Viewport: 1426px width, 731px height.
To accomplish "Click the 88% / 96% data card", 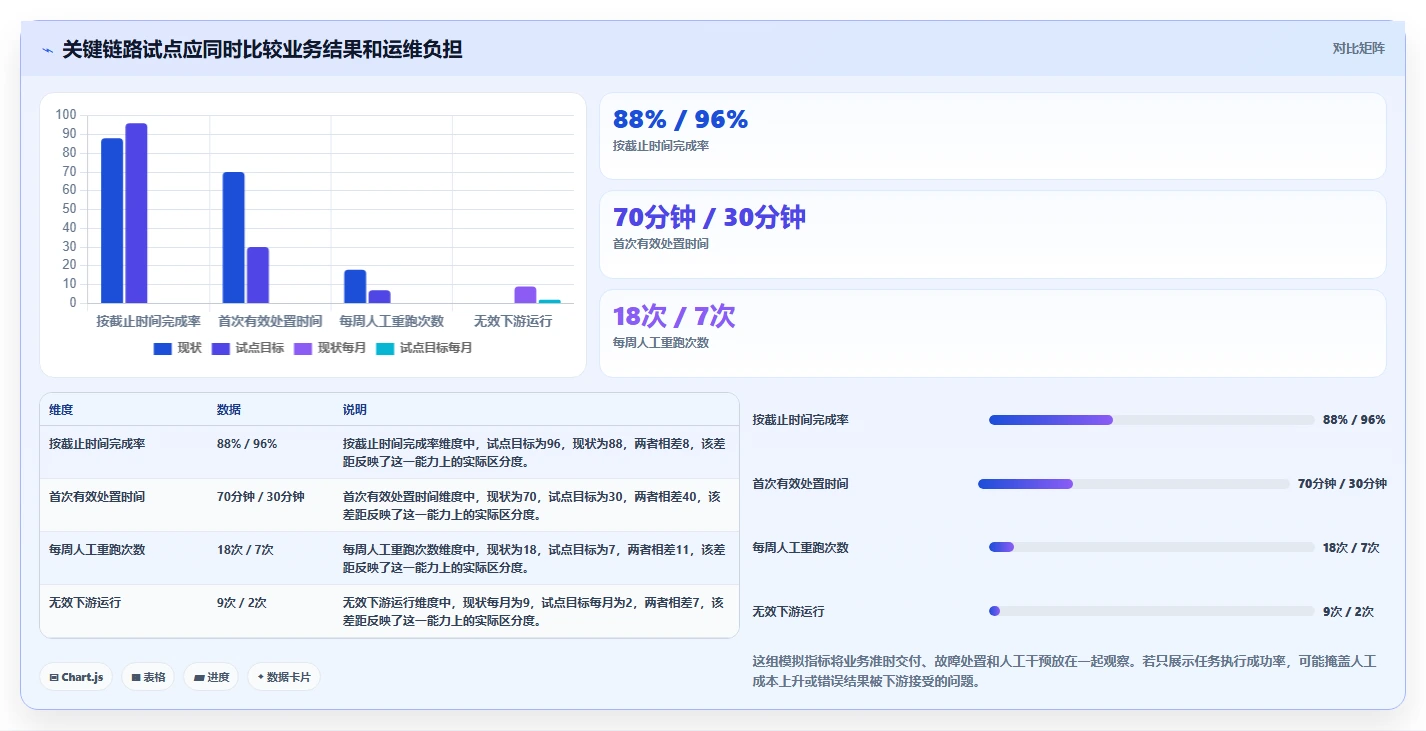I will click(992, 136).
